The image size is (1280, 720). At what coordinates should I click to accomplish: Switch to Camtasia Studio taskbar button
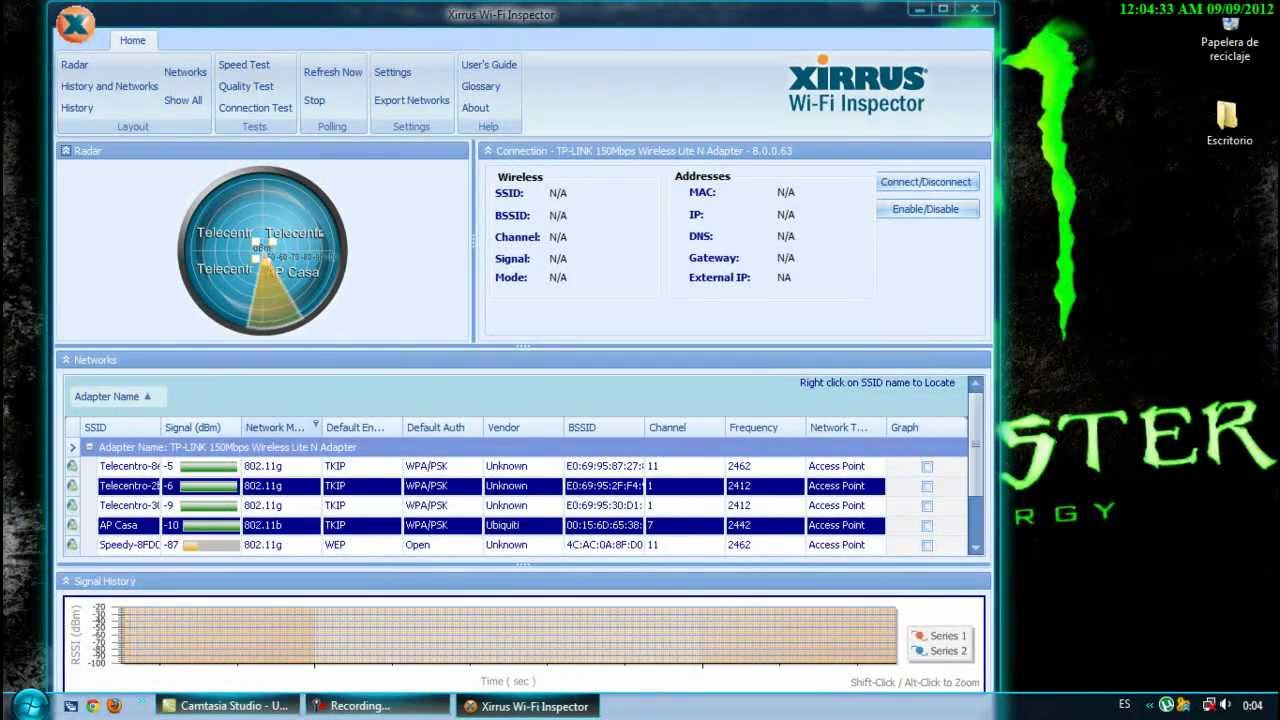pos(227,706)
